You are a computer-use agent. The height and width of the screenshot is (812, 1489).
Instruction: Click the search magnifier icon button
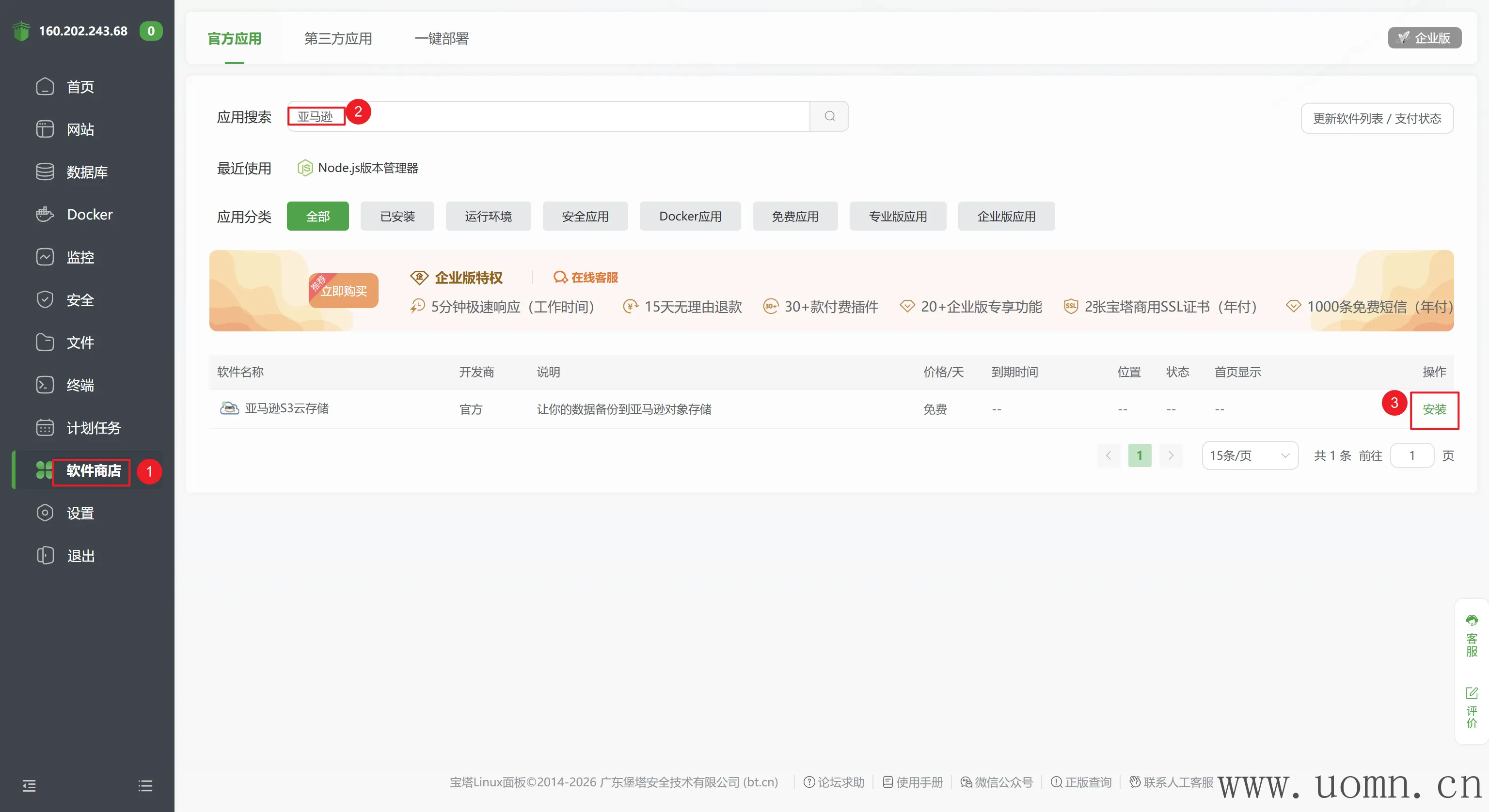click(829, 116)
